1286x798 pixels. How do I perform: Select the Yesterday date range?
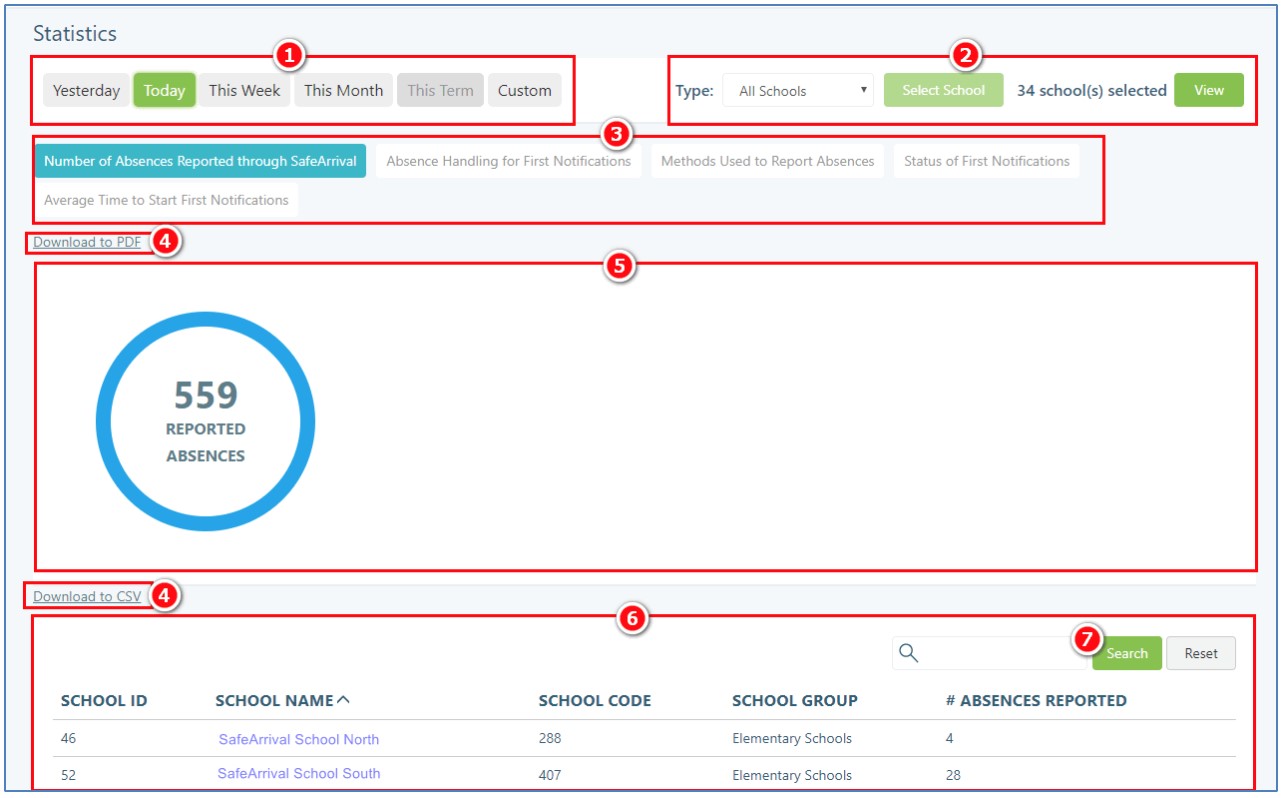coord(86,90)
